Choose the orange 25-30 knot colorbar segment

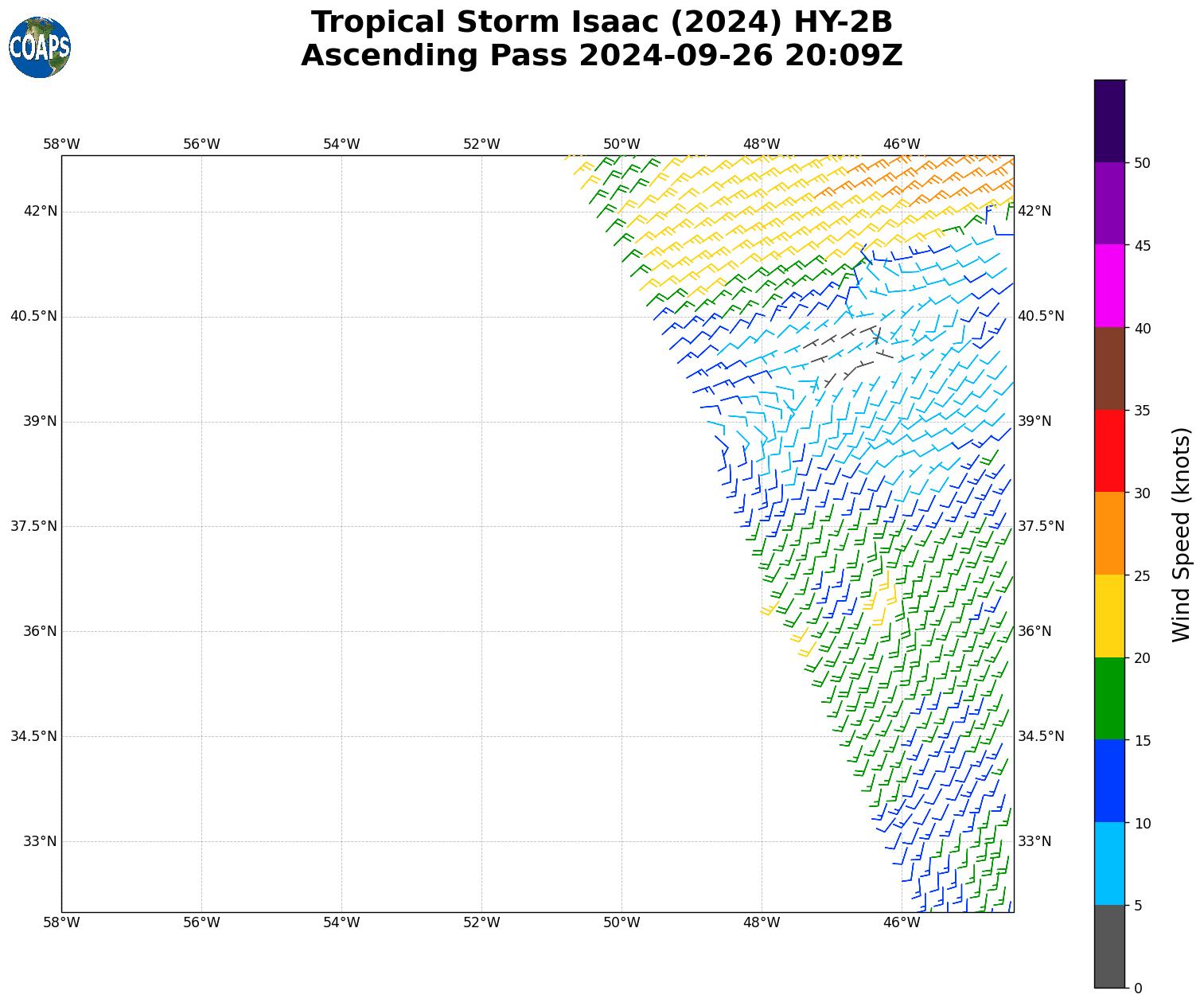(1109, 533)
